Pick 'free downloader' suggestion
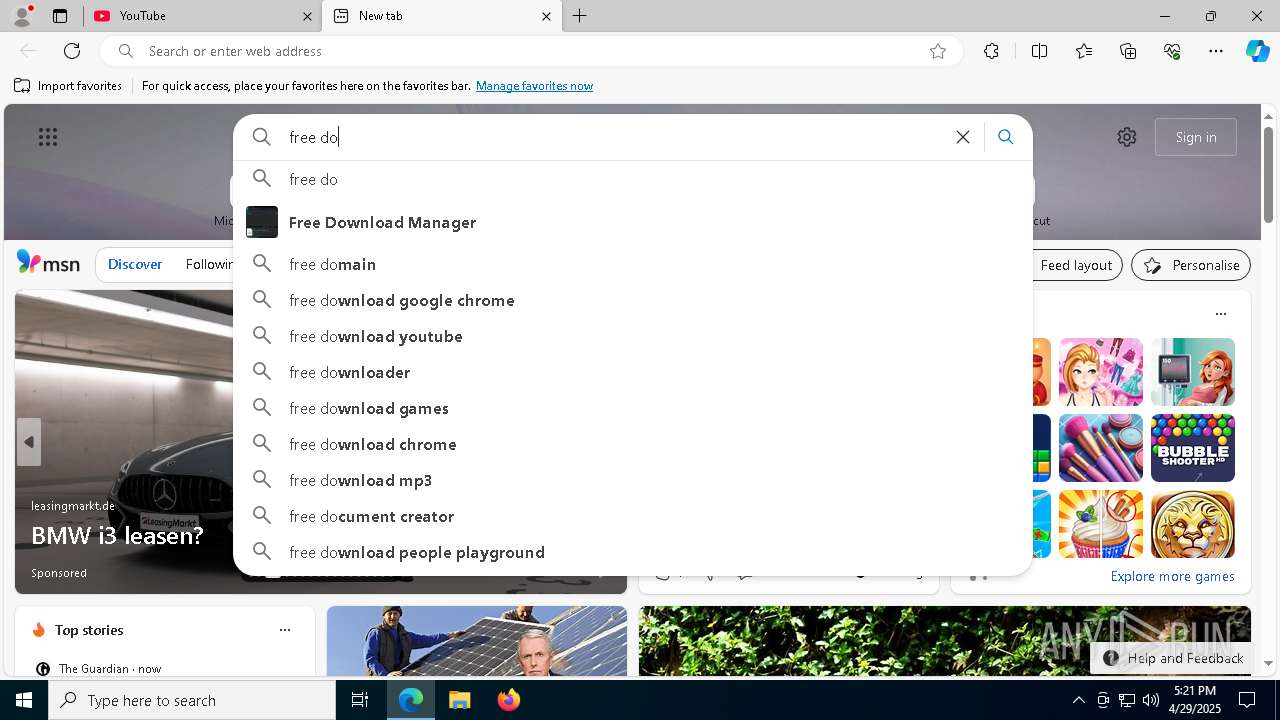 click(632, 372)
